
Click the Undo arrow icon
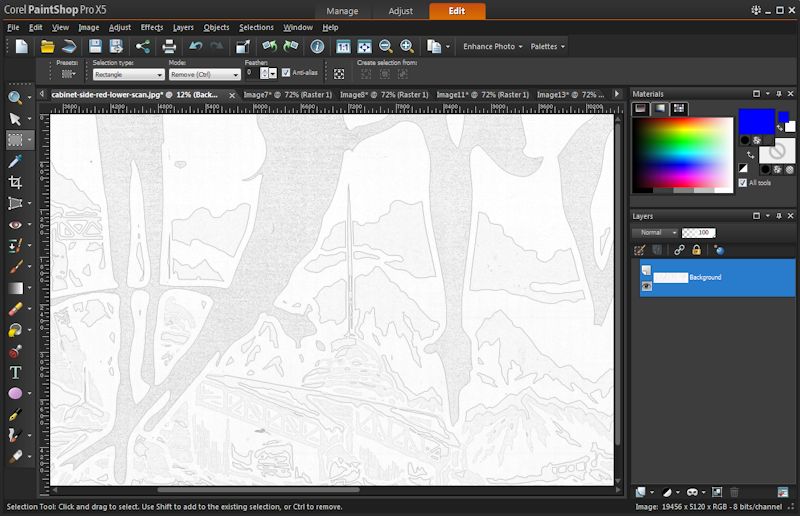point(195,46)
